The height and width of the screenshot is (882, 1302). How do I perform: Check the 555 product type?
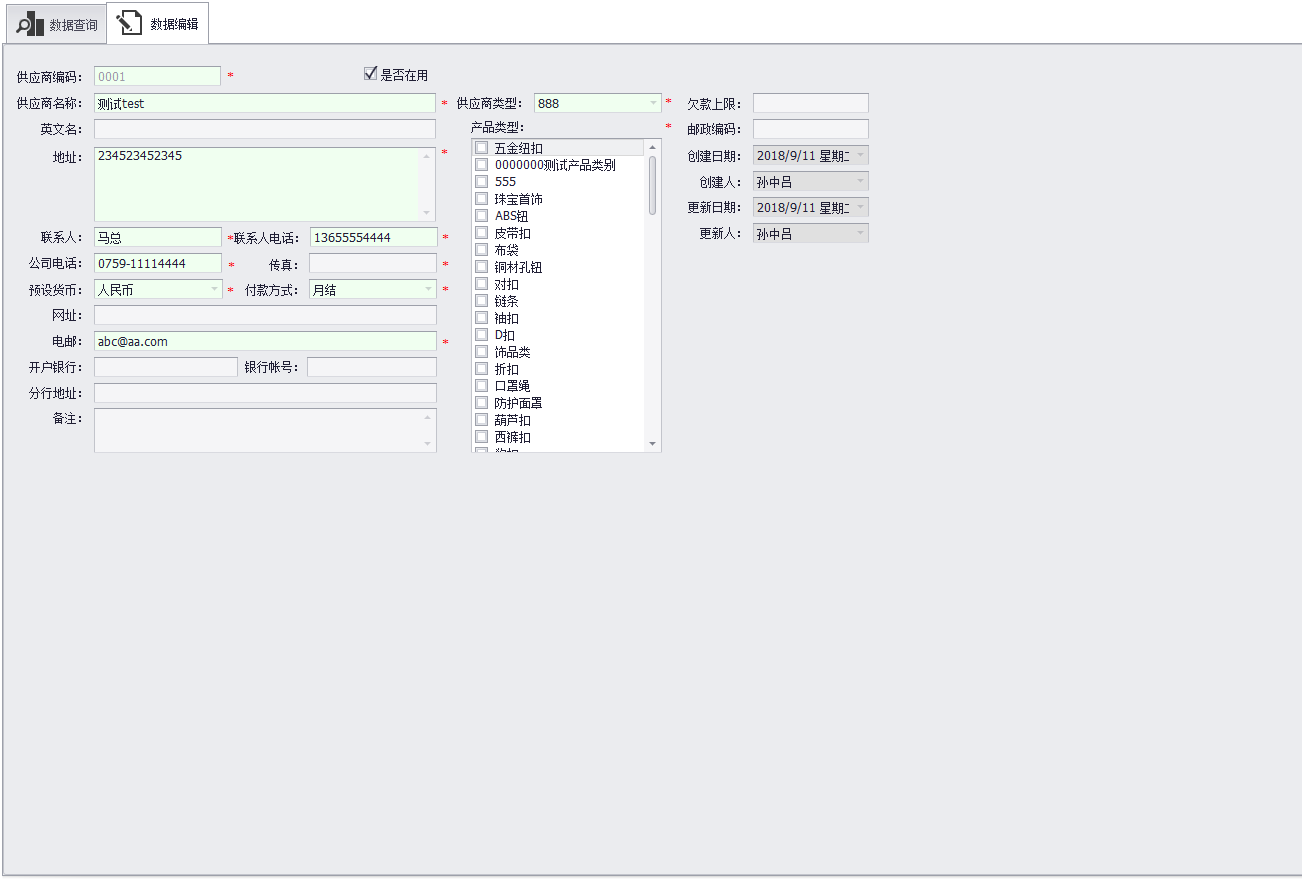click(481, 181)
